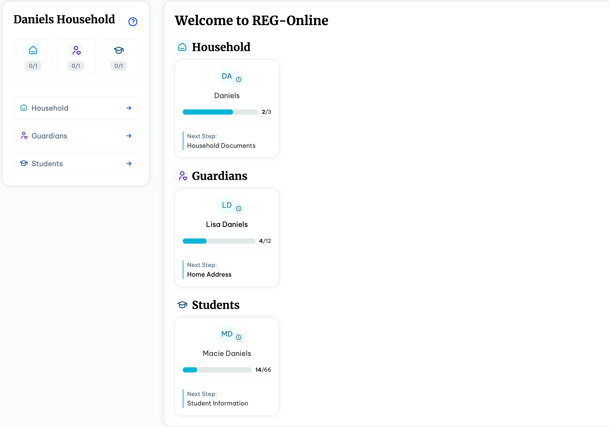Open Guardians in sidebar menu
609x427 pixels.
[49, 136]
